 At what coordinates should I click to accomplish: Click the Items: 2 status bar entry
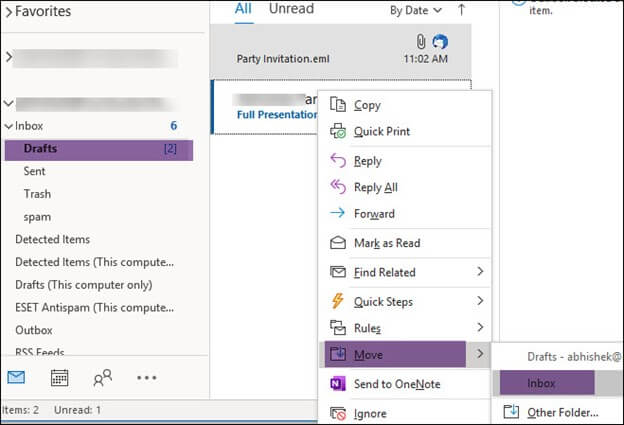point(20,410)
